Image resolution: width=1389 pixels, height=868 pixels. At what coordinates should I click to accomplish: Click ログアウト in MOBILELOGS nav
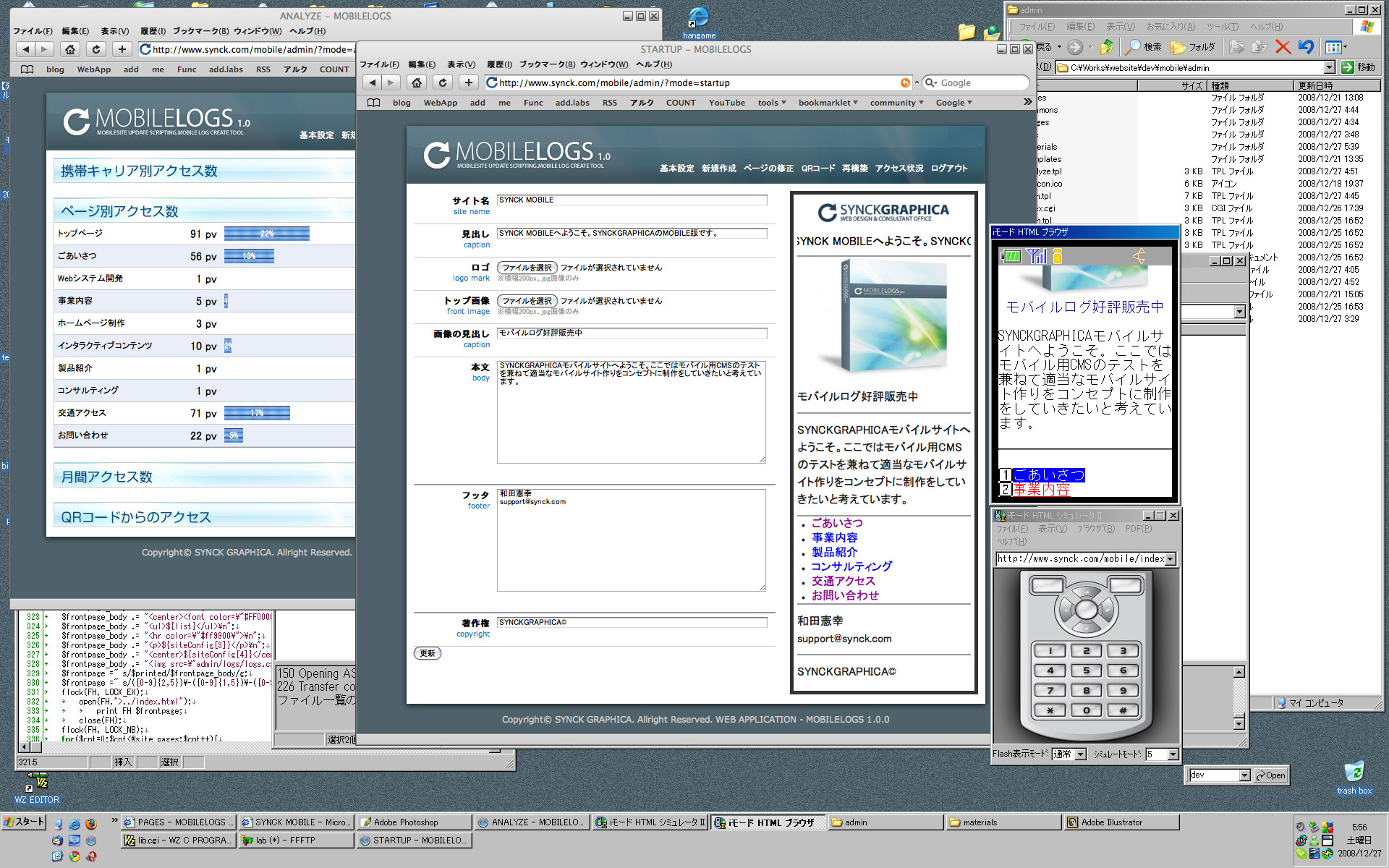pyautogui.click(x=949, y=169)
